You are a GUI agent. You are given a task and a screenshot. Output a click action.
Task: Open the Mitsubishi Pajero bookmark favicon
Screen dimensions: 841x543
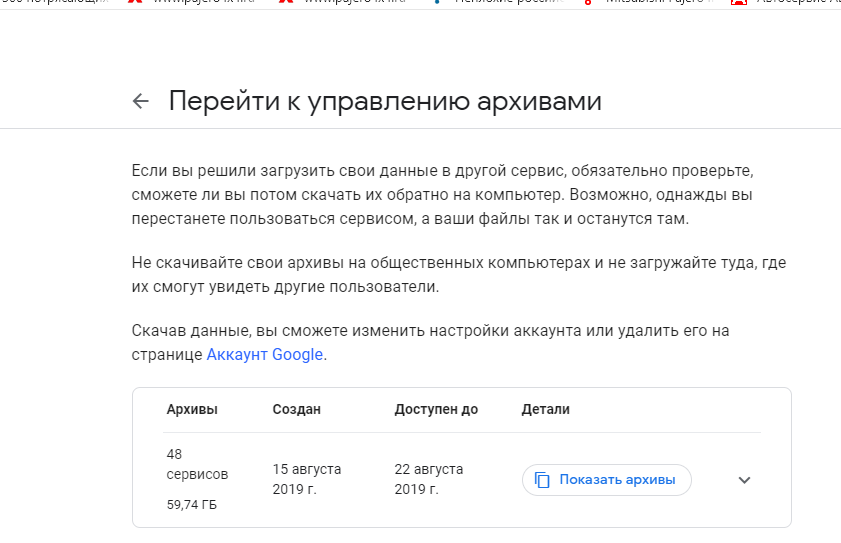pos(588,2)
